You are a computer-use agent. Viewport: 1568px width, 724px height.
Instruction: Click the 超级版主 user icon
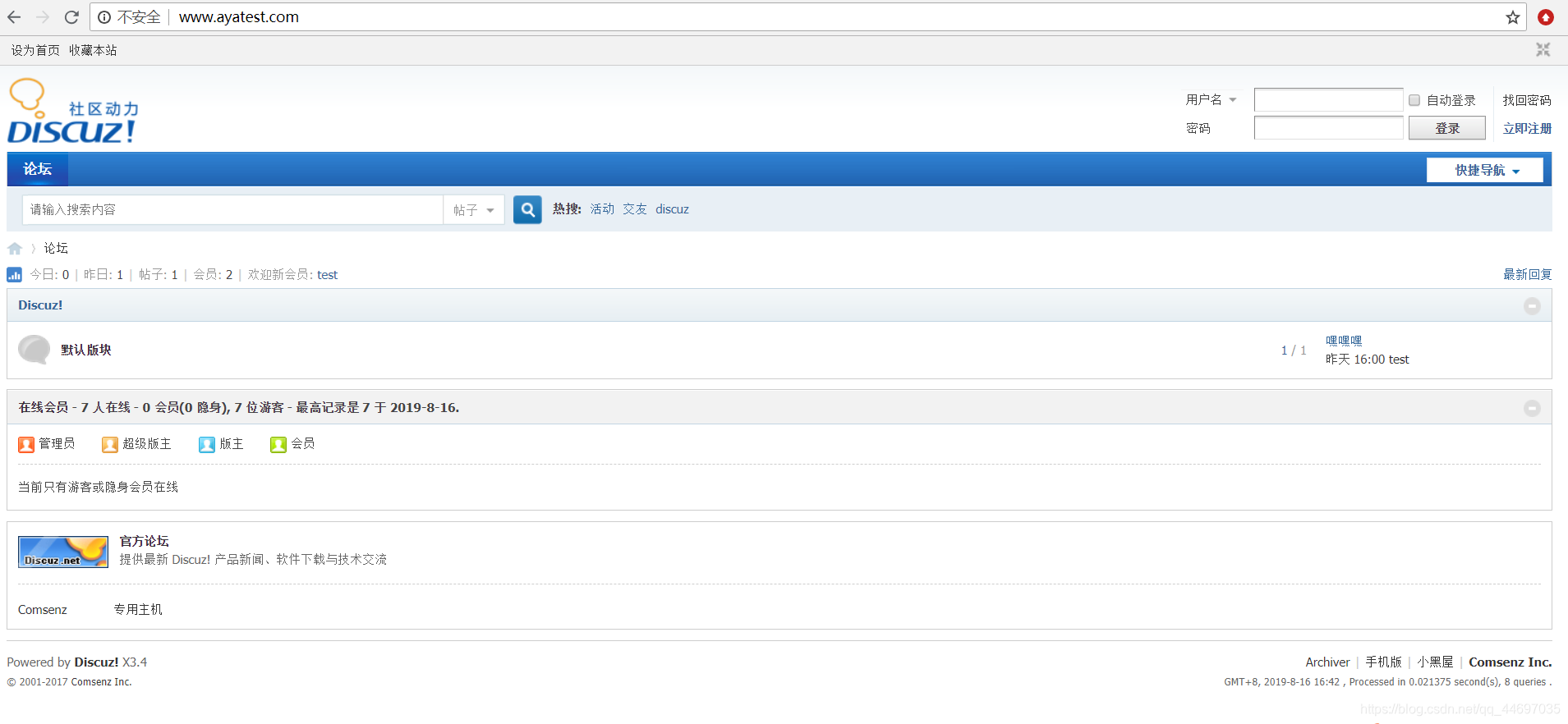(110, 444)
